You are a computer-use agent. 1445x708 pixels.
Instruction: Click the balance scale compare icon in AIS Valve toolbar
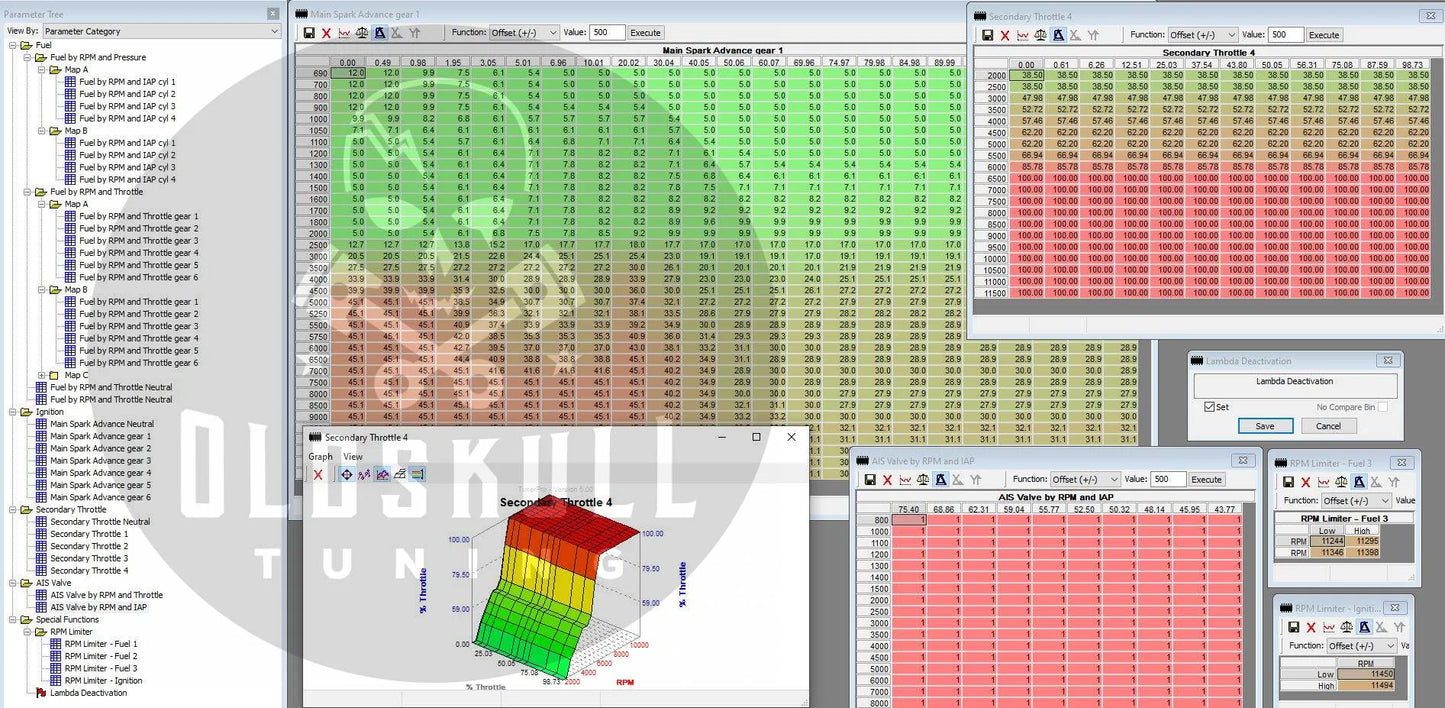[923, 480]
